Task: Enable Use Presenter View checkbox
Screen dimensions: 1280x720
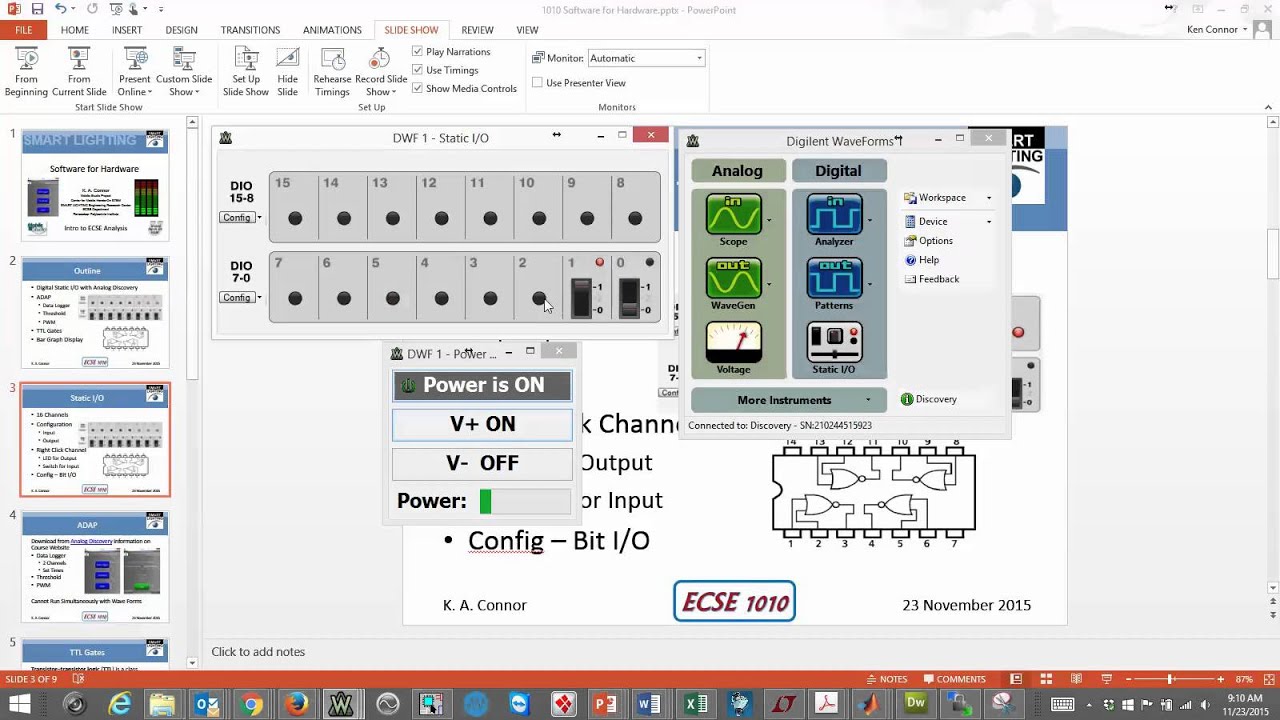Action: click(x=538, y=83)
